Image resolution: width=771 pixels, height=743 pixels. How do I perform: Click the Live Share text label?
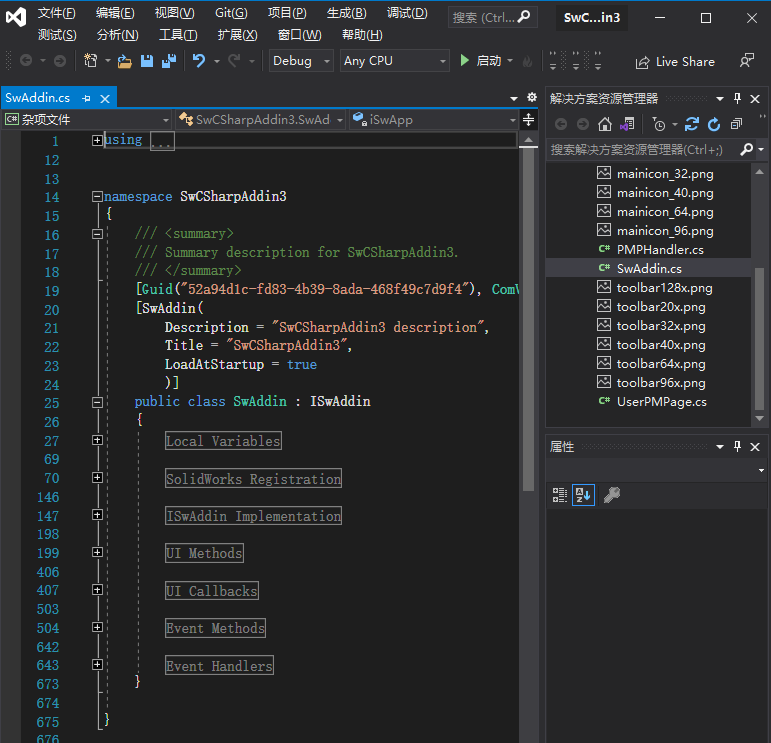[x=685, y=61]
